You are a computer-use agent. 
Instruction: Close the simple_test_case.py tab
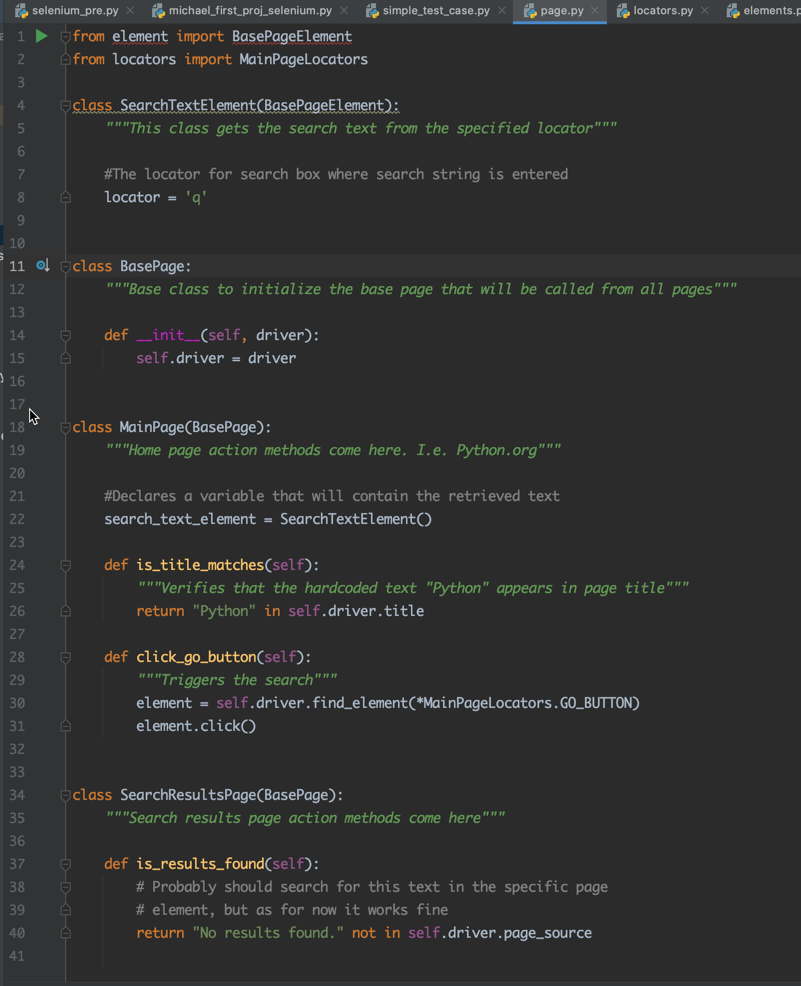click(502, 11)
